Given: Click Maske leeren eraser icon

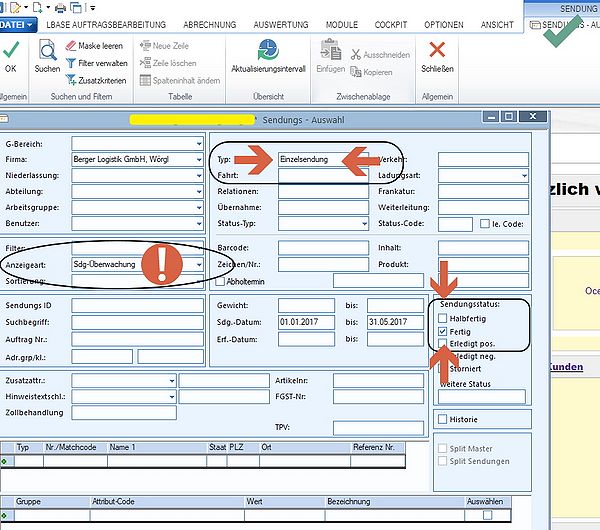Looking at the screenshot, I should [71, 46].
